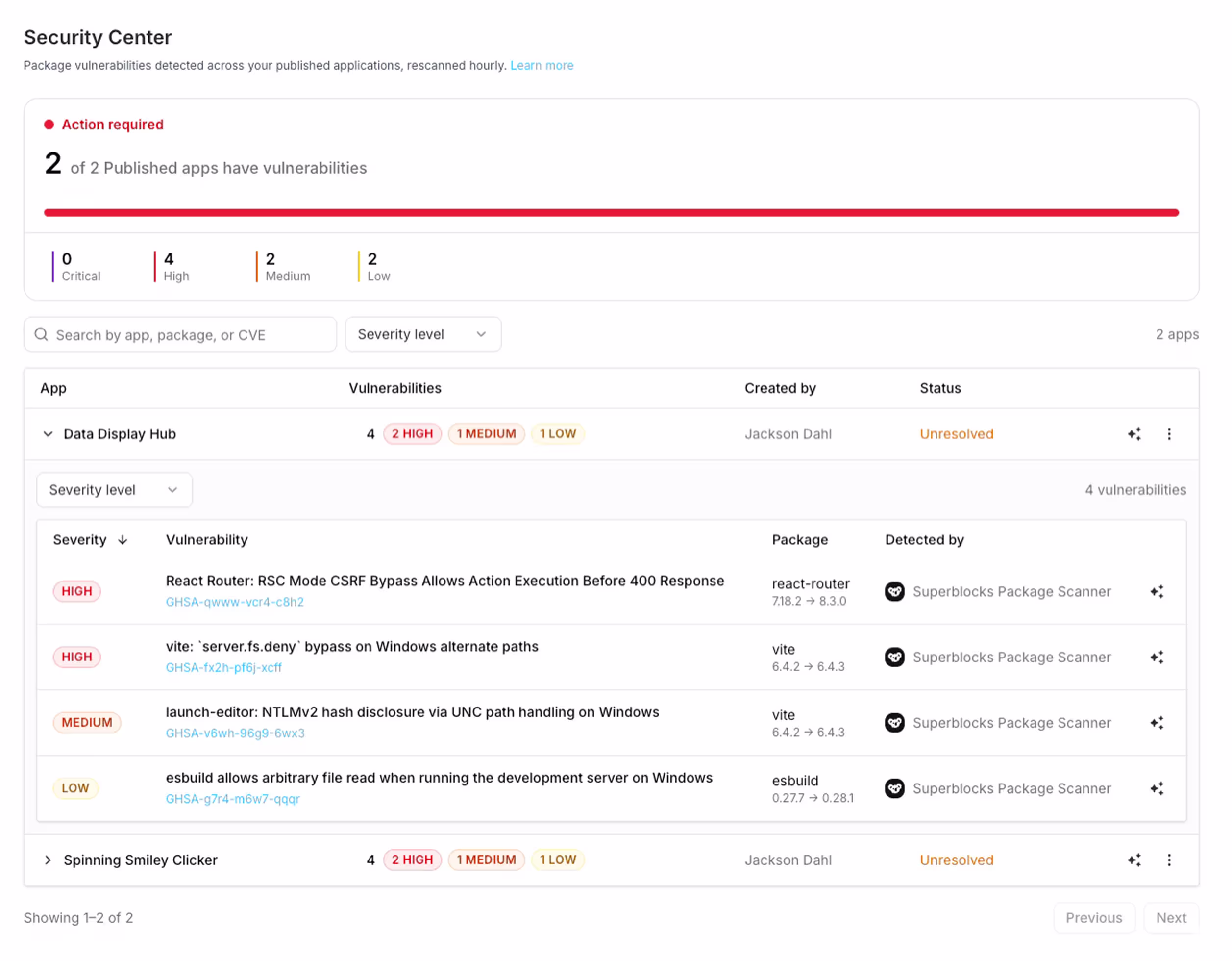Click sparkle fix icon on esbuild row
This screenshot has width=1232, height=961.
[1157, 788]
